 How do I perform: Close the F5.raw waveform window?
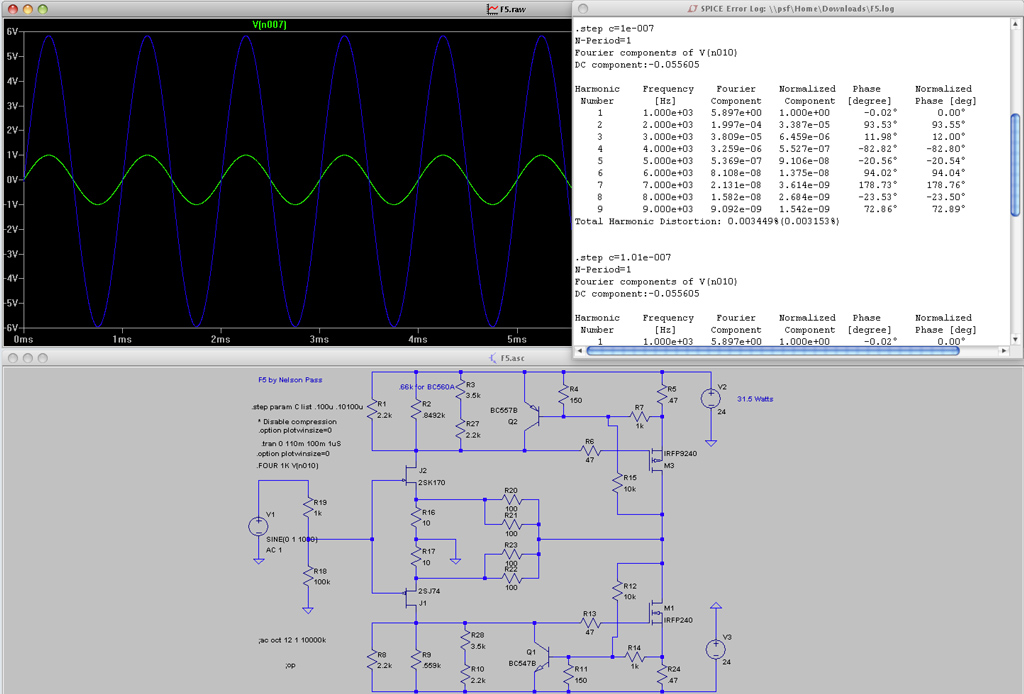click(x=12, y=9)
